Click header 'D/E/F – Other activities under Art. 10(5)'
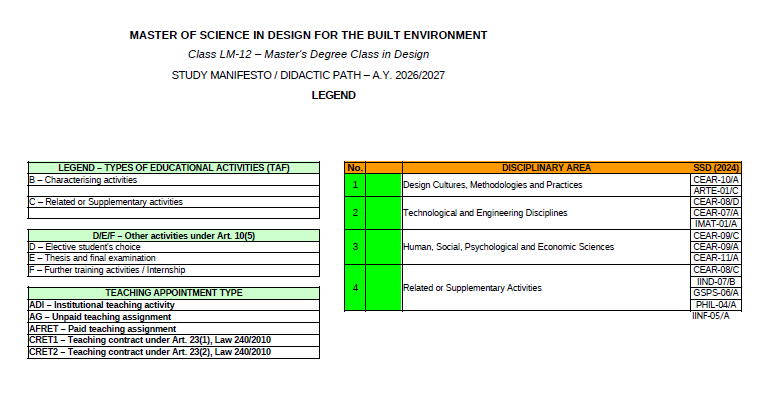 click(174, 236)
